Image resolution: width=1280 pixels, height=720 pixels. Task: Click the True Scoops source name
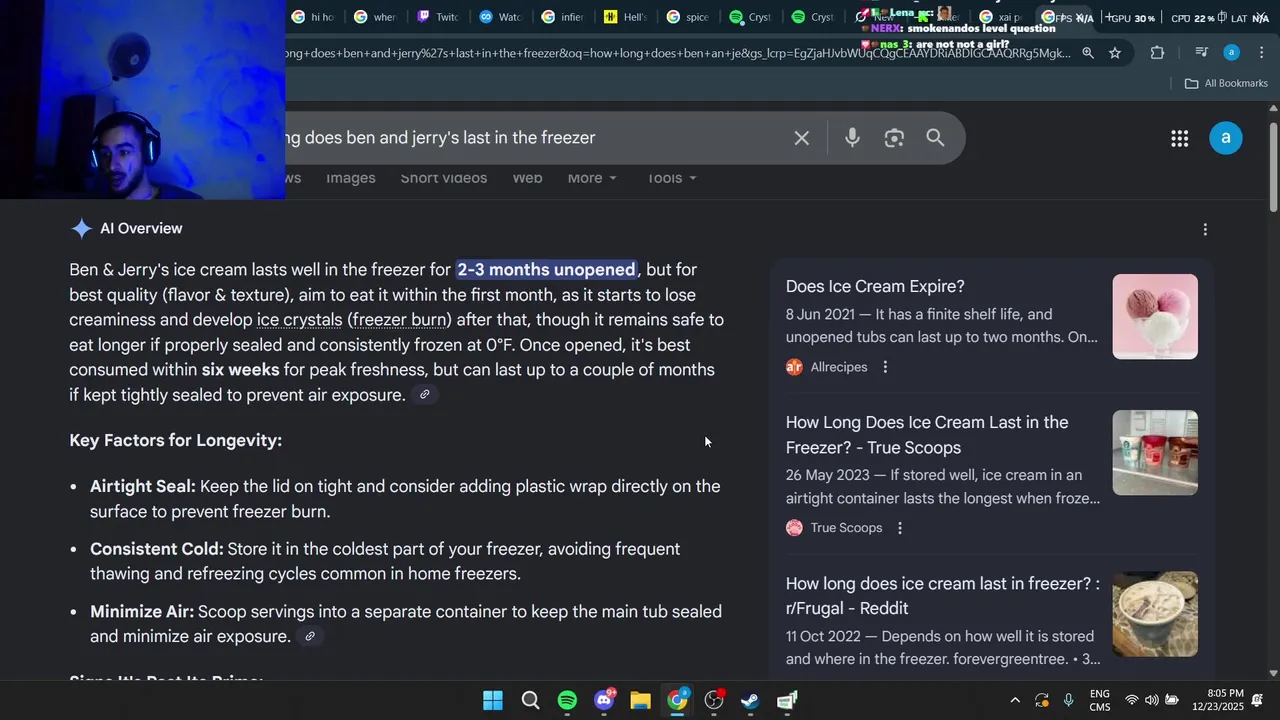click(x=846, y=528)
